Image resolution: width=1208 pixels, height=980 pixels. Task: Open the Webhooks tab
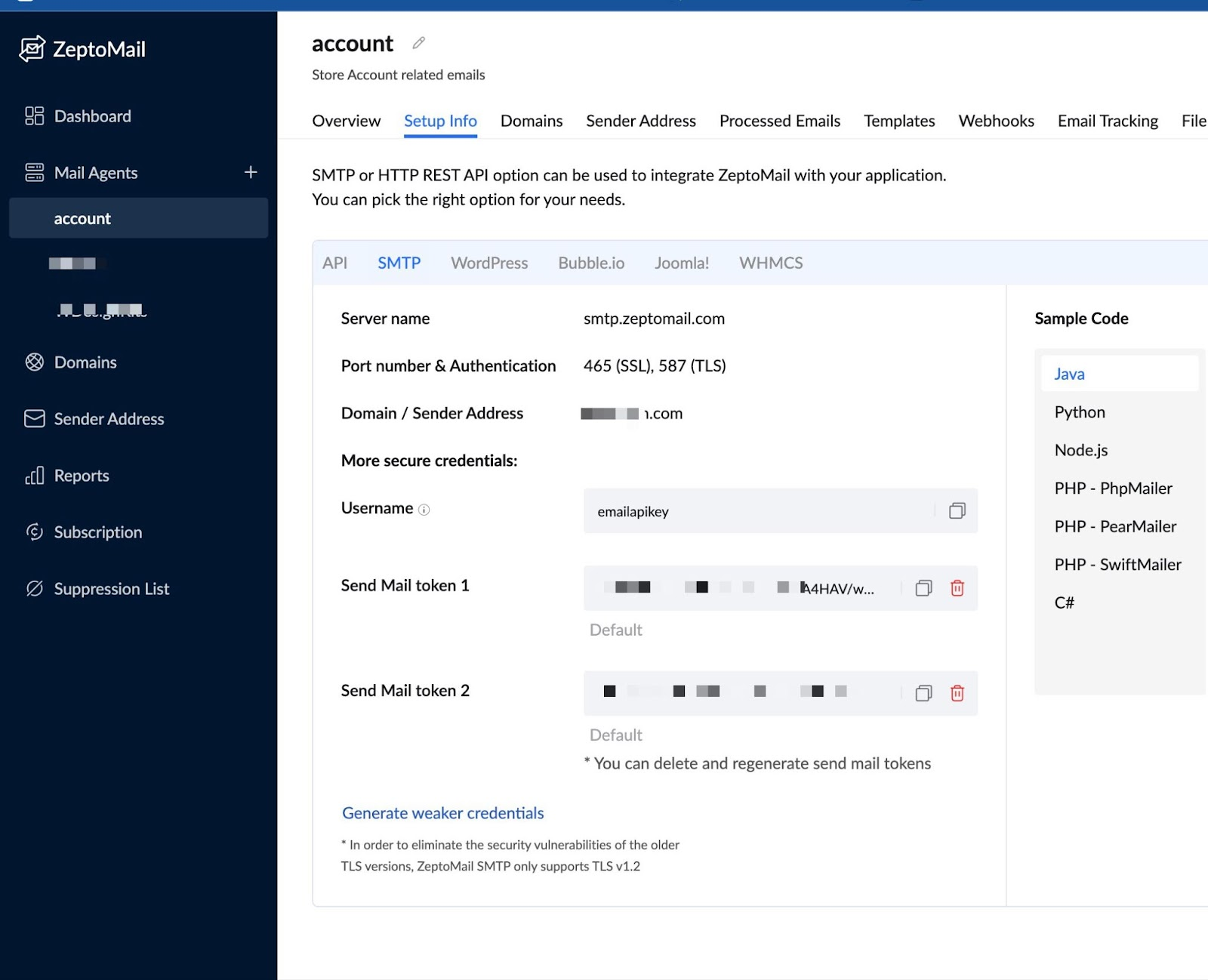click(996, 121)
